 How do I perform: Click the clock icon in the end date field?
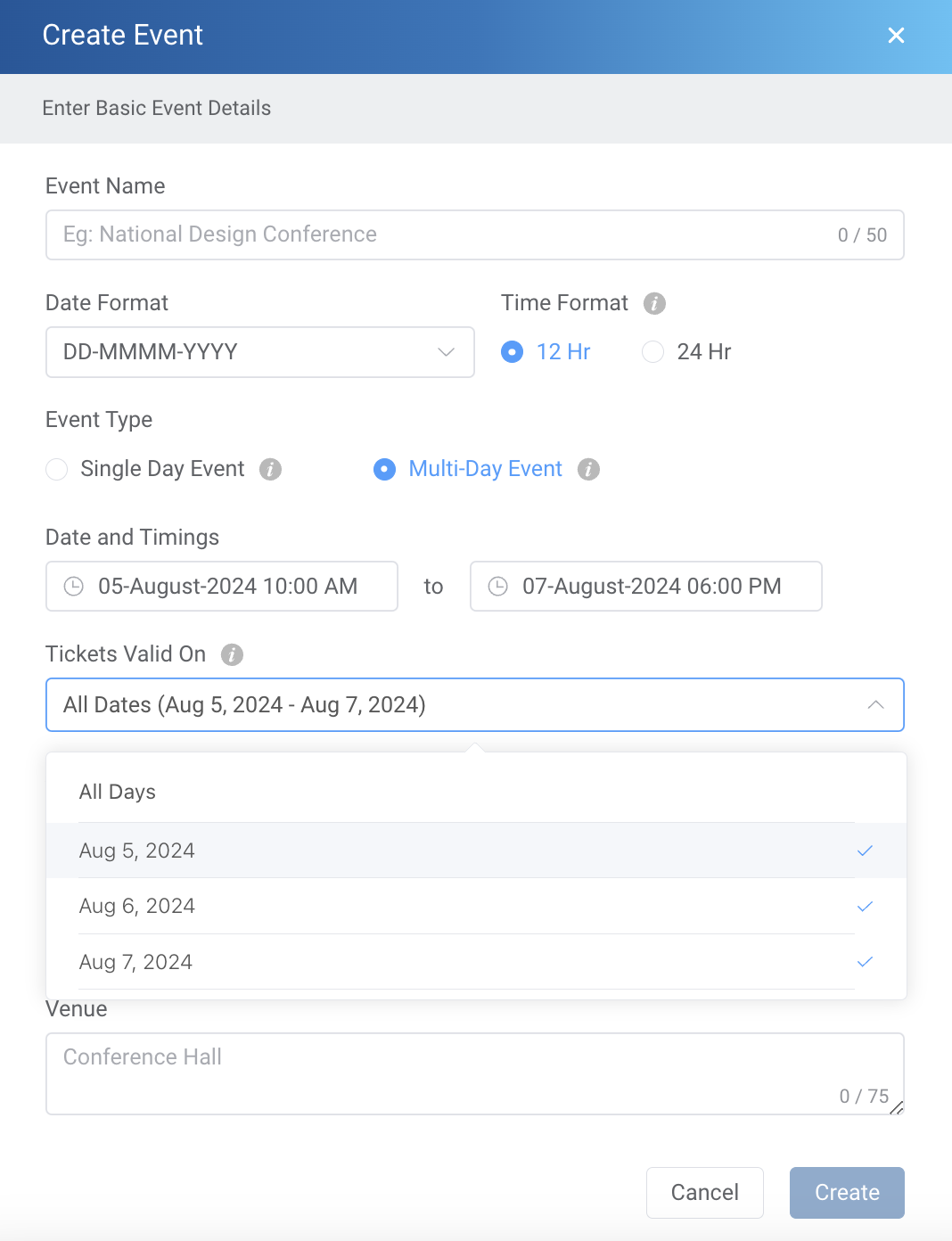coord(497,586)
